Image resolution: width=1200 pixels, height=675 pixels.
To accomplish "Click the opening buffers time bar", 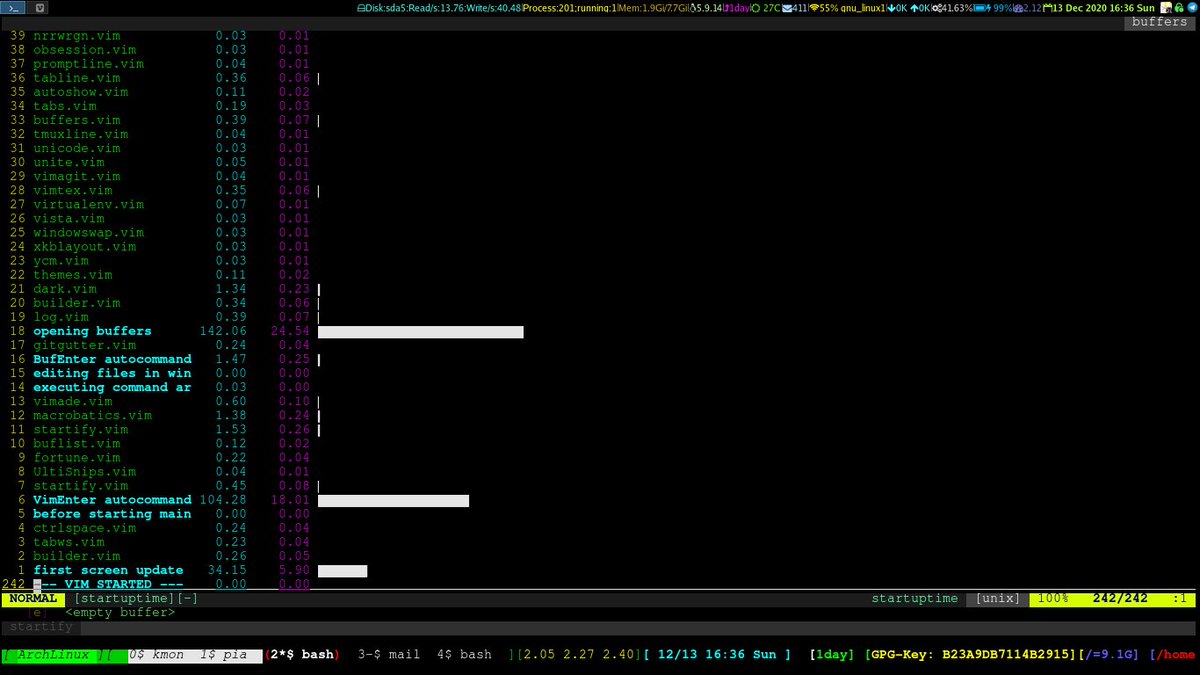I will tap(421, 331).
